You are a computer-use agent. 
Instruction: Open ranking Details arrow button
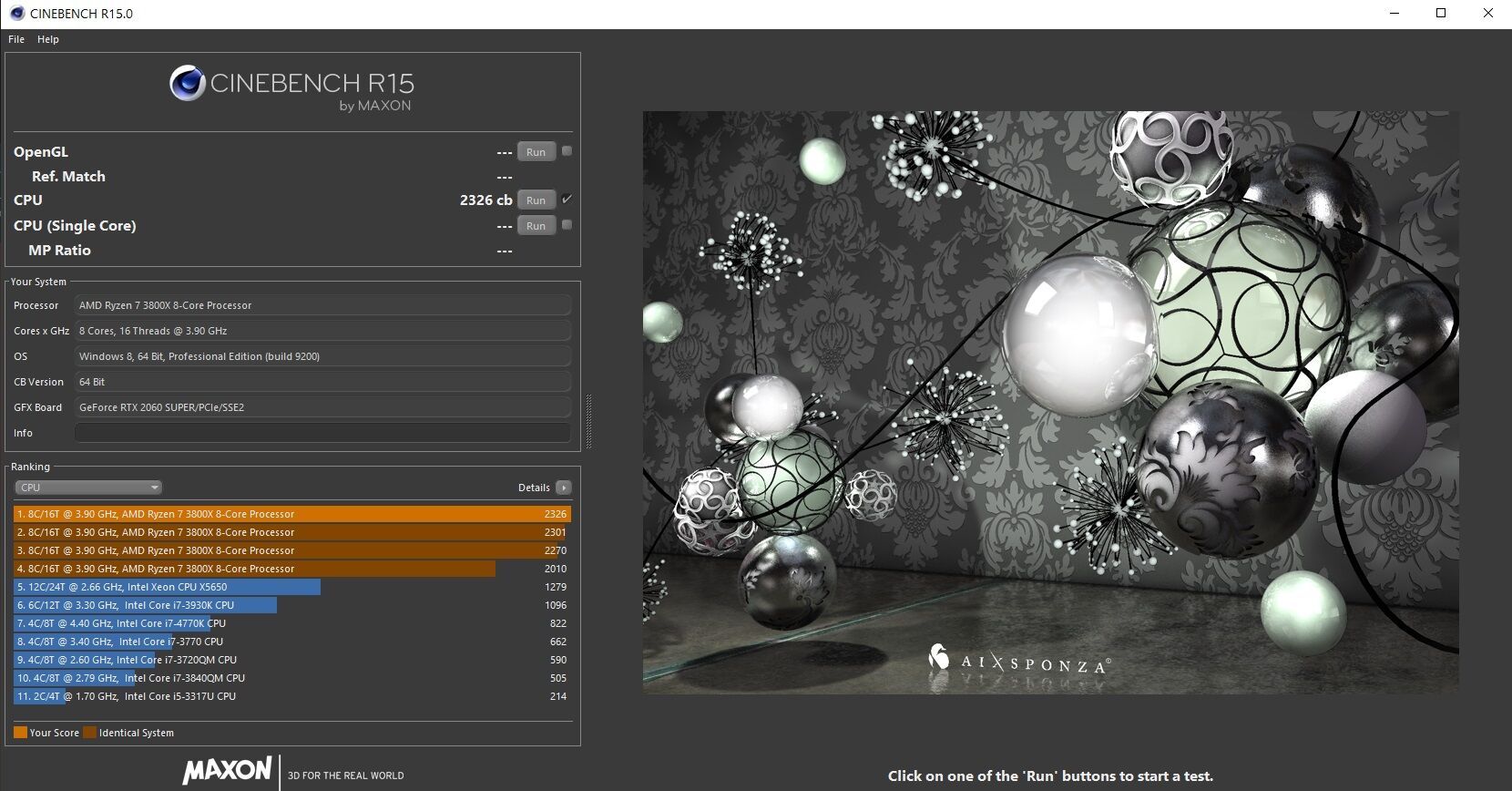(x=564, y=488)
